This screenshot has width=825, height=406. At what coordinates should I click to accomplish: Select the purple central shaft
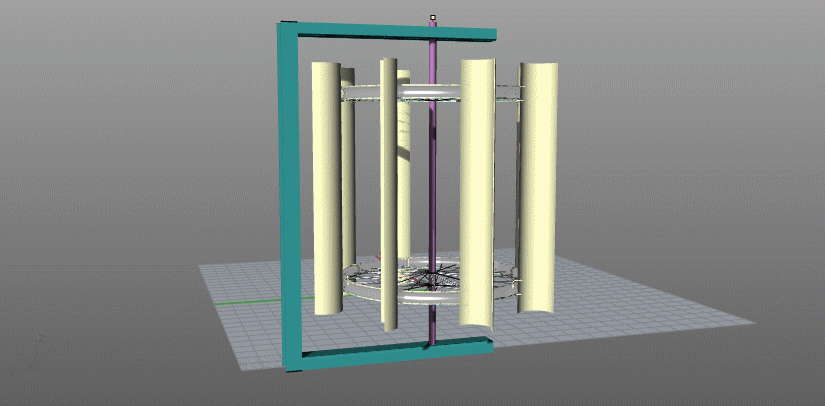pos(432,184)
